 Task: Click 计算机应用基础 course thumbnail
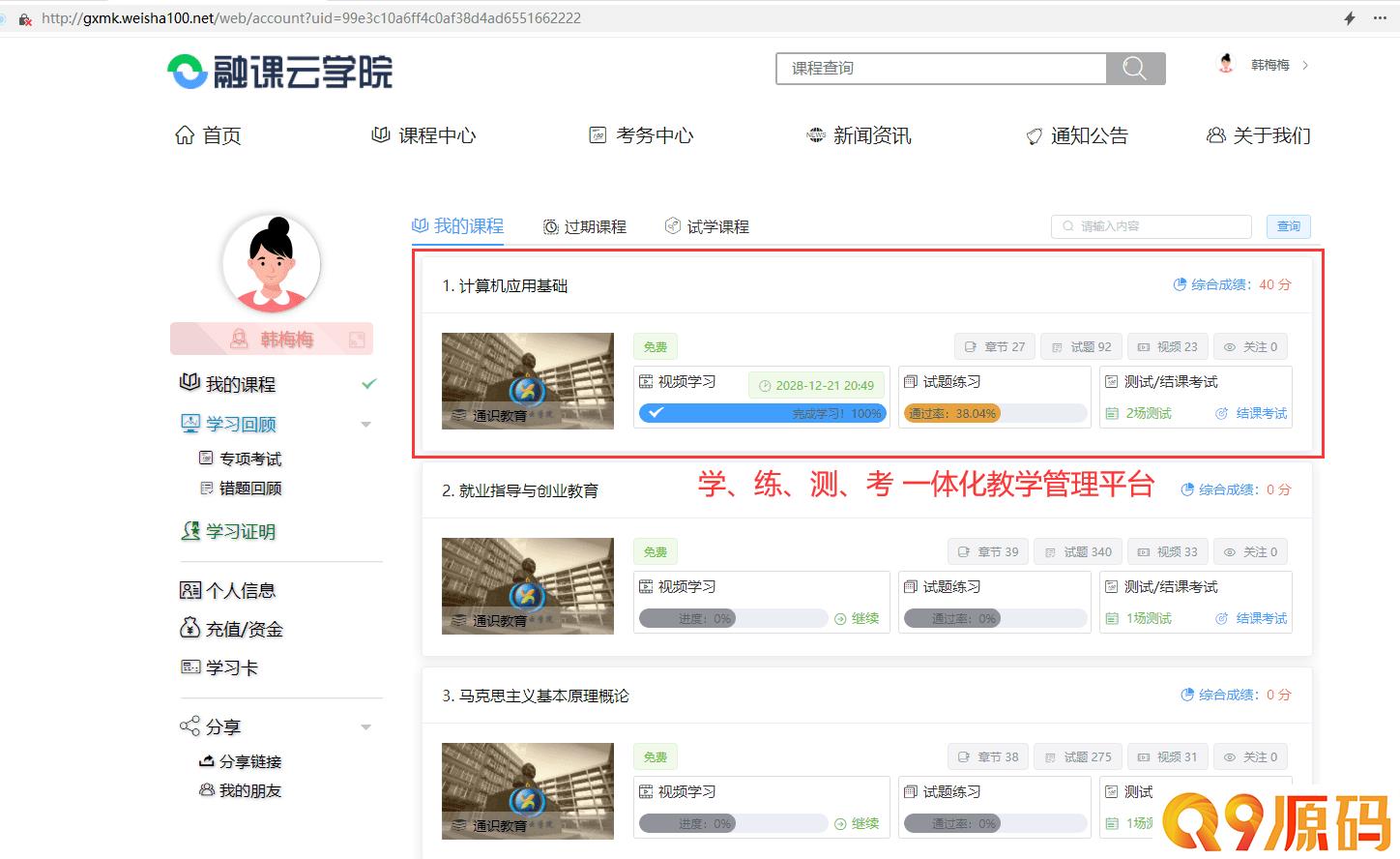(x=528, y=381)
